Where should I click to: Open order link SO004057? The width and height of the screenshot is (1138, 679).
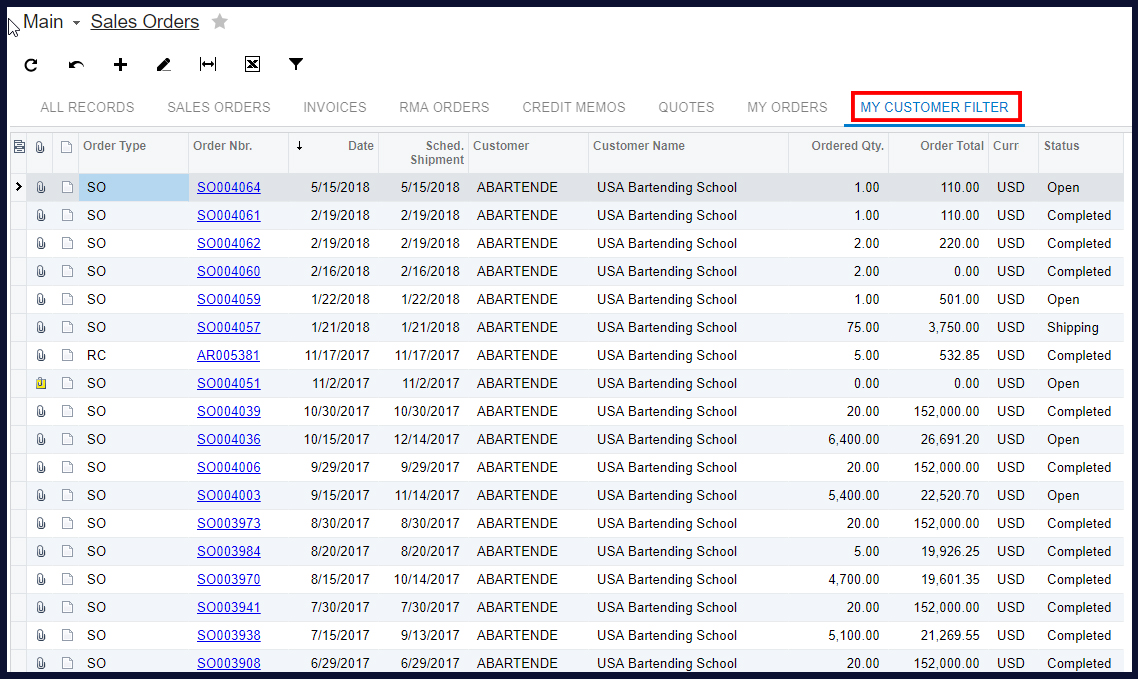229,327
